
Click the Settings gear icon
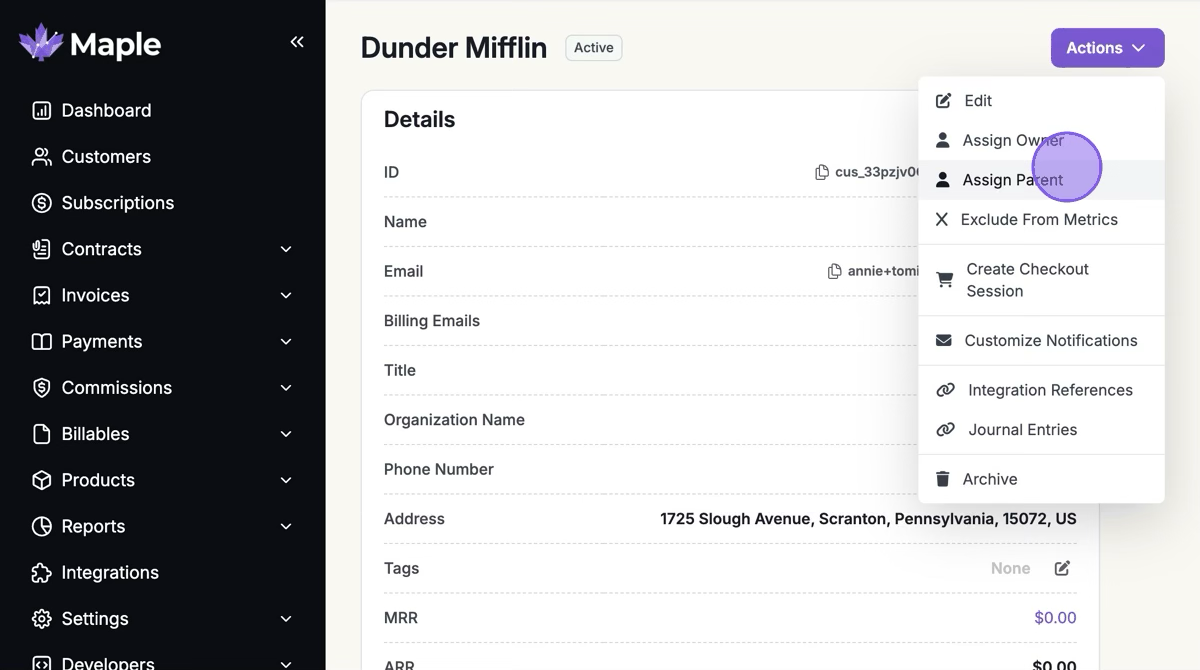41,619
